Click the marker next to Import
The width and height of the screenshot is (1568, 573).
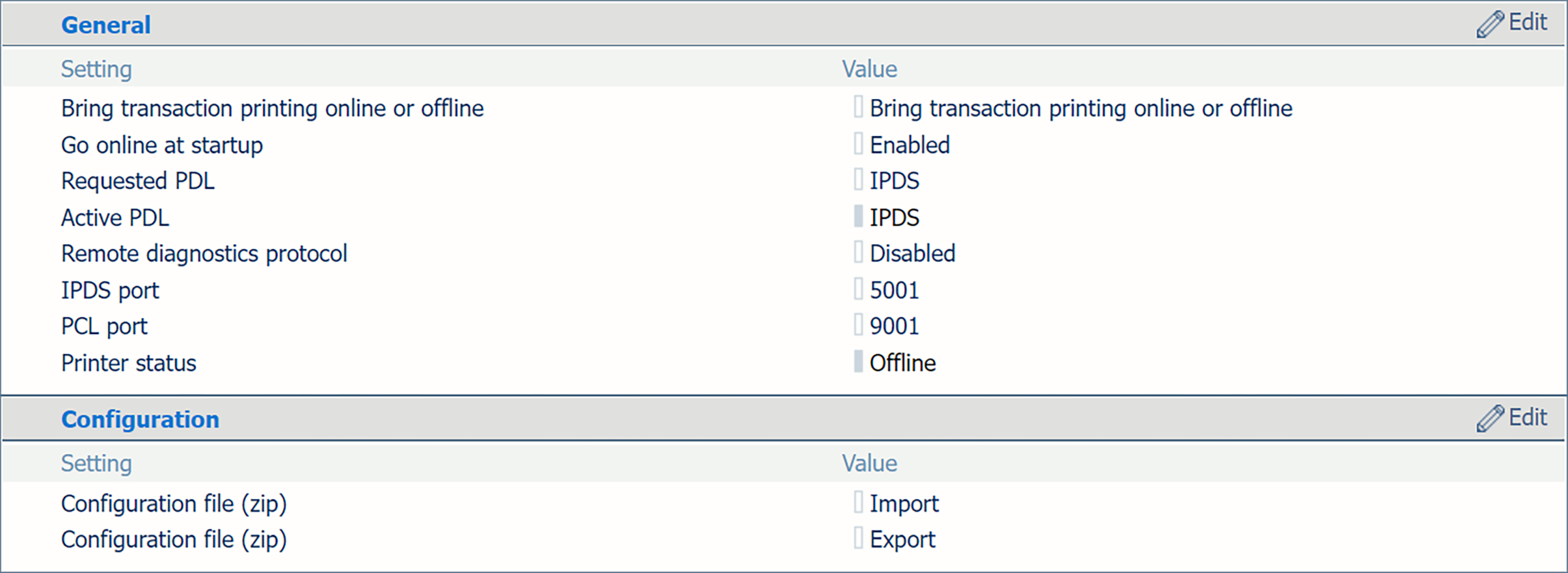click(x=858, y=503)
